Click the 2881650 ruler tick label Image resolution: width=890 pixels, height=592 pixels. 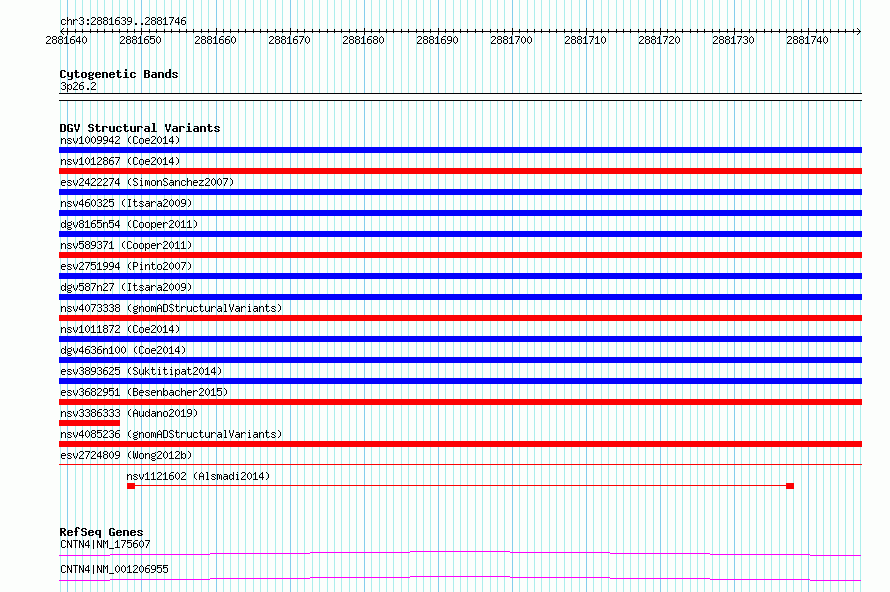(140, 40)
